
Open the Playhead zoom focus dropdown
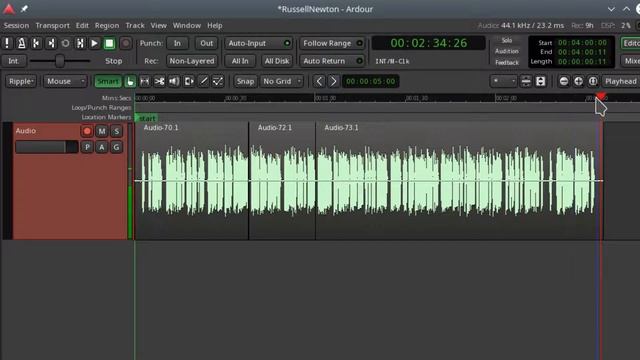pos(621,81)
